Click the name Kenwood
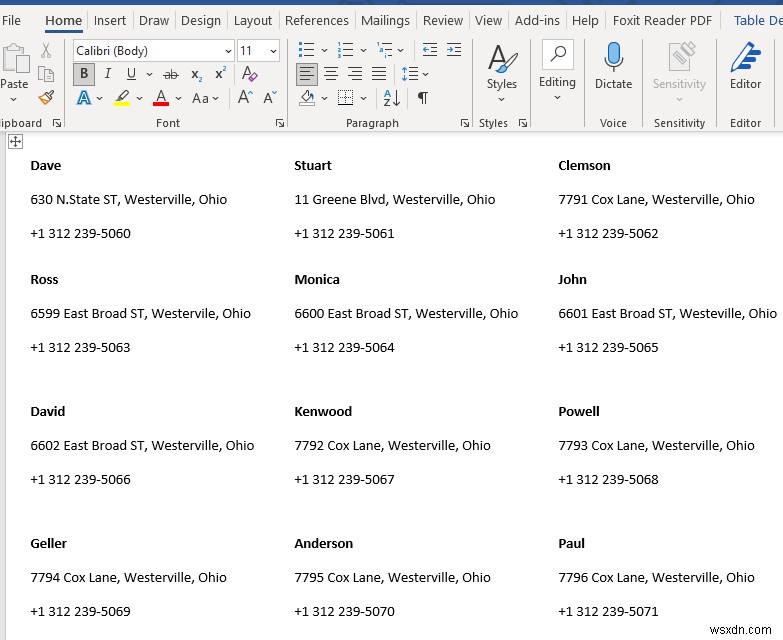The image size is (783, 640). 323,412
